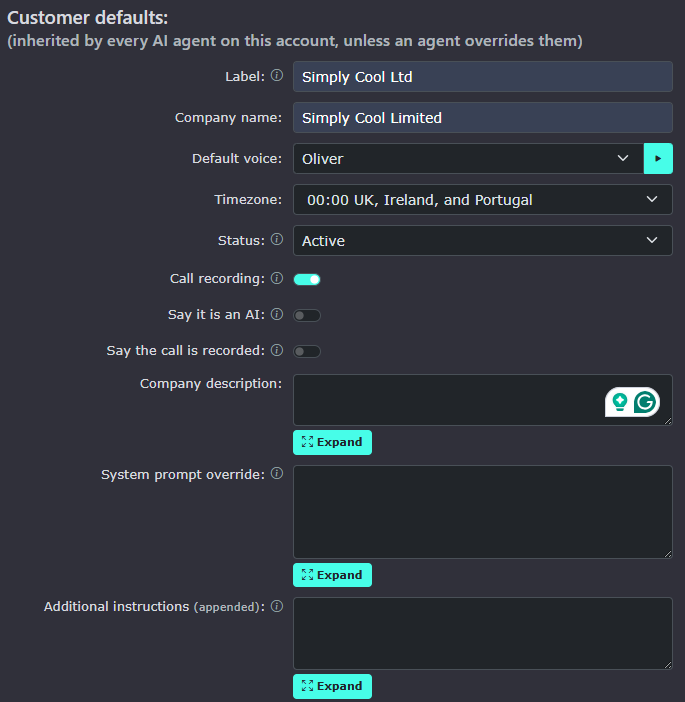Click the info icon next to Say the call is recorded

pos(277,350)
